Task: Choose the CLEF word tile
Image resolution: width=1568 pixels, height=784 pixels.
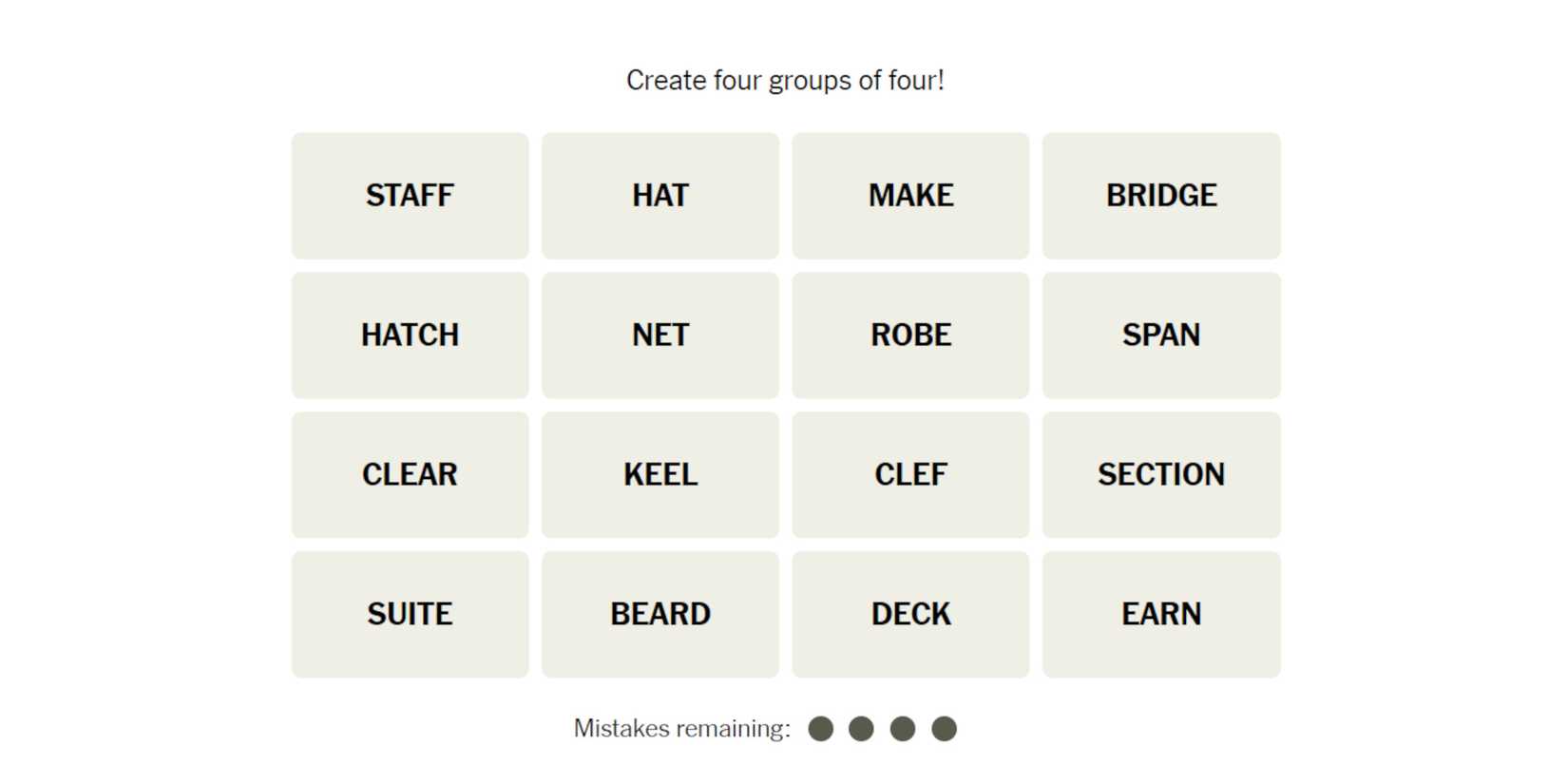Action: [910, 475]
